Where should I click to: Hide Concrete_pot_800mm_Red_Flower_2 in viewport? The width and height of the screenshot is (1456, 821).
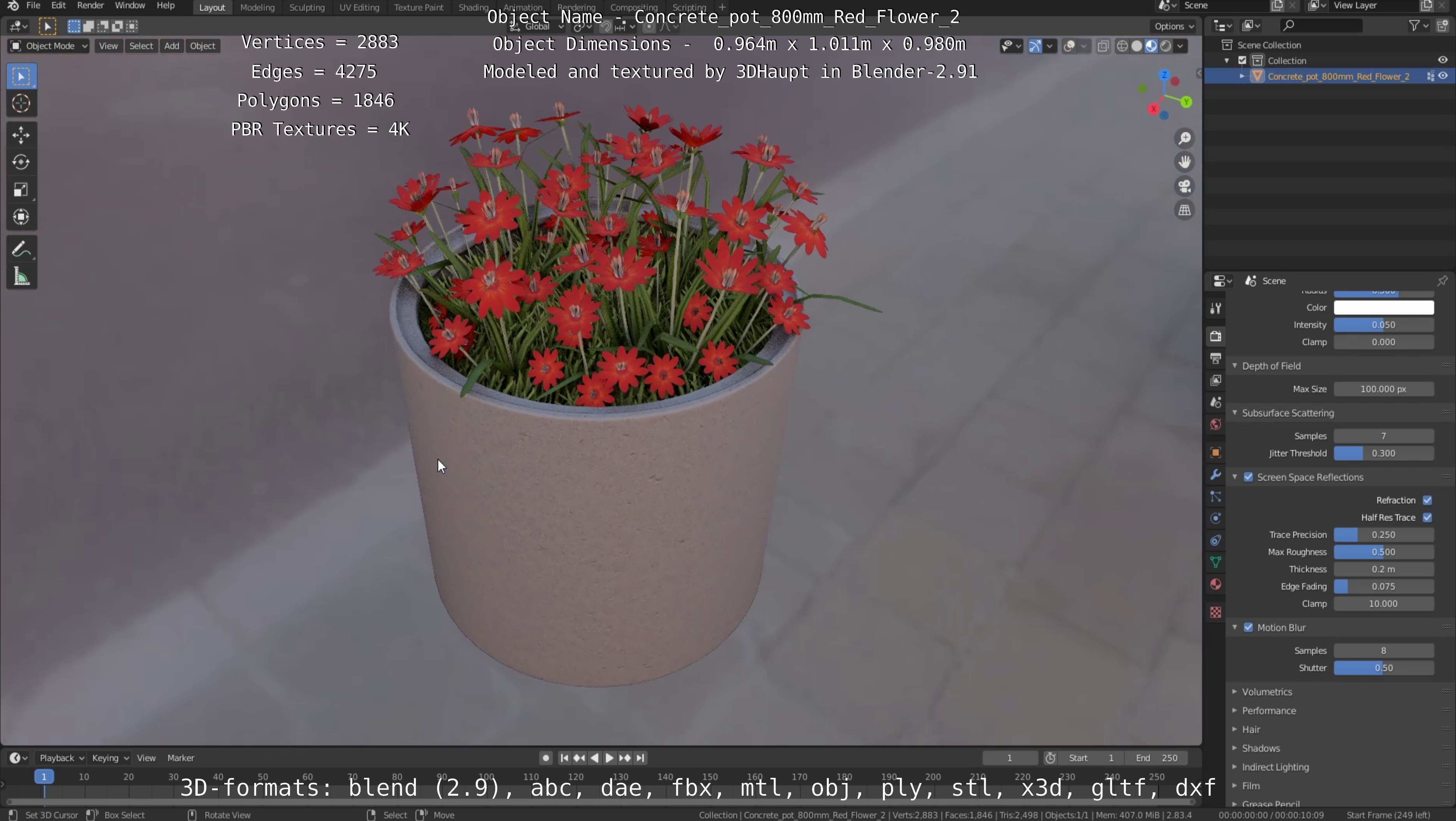point(1443,76)
